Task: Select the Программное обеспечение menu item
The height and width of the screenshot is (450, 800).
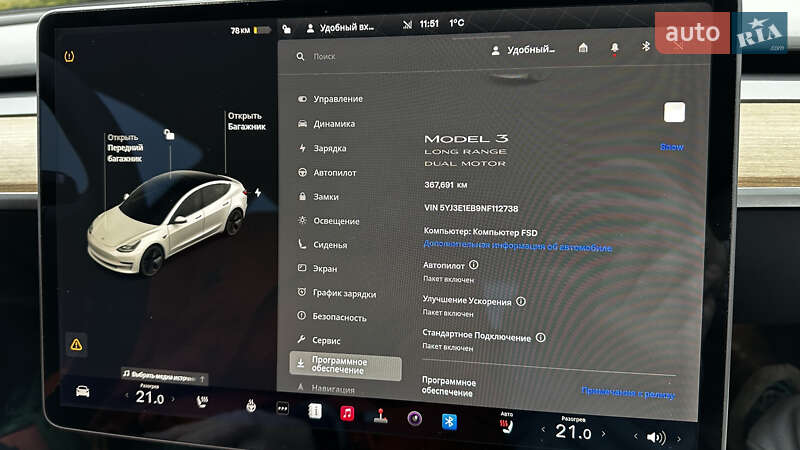Action: pos(345,366)
